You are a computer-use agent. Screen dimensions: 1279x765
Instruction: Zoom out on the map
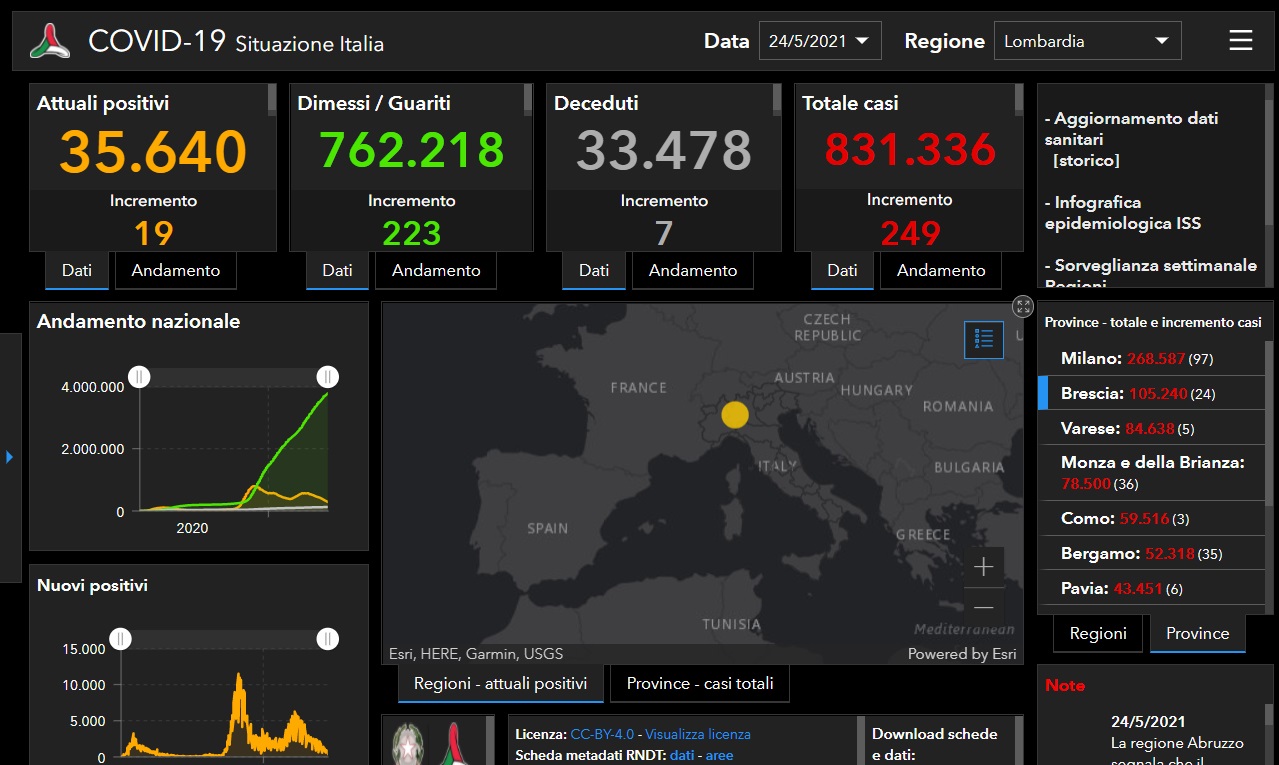(983, 607)
